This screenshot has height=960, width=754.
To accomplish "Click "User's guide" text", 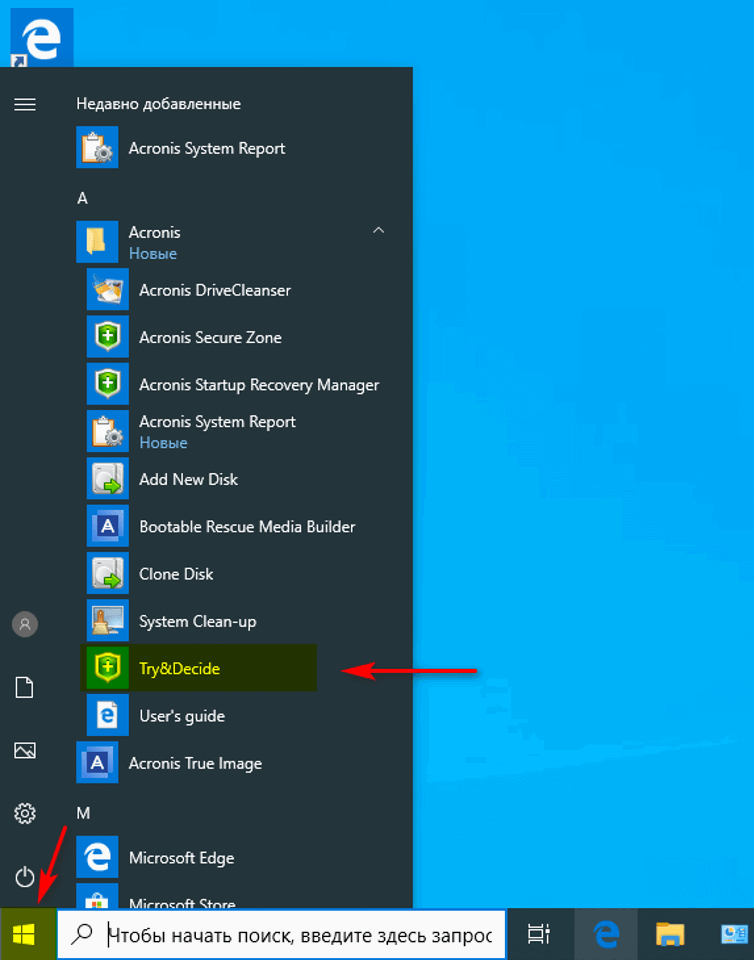I will click(x=182, y=716).
